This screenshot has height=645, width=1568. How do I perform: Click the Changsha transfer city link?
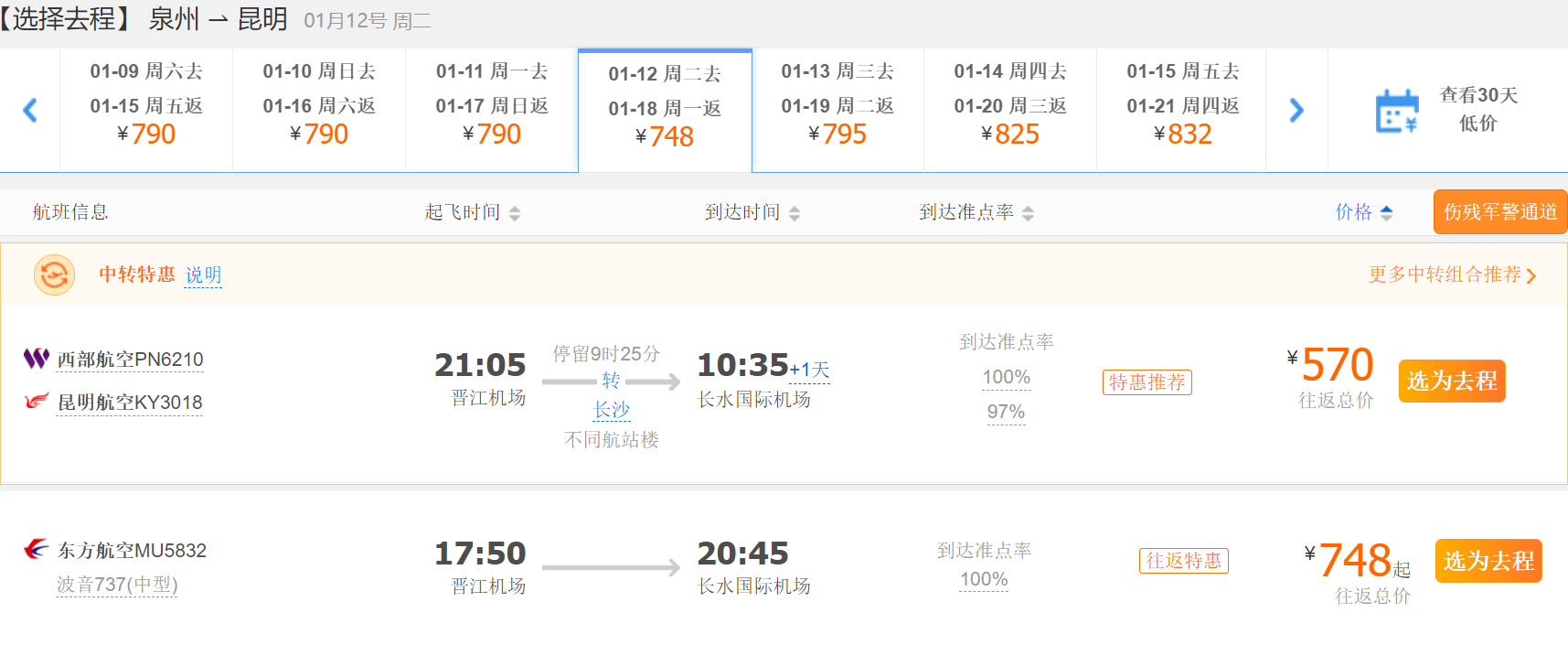coord(612,410)
